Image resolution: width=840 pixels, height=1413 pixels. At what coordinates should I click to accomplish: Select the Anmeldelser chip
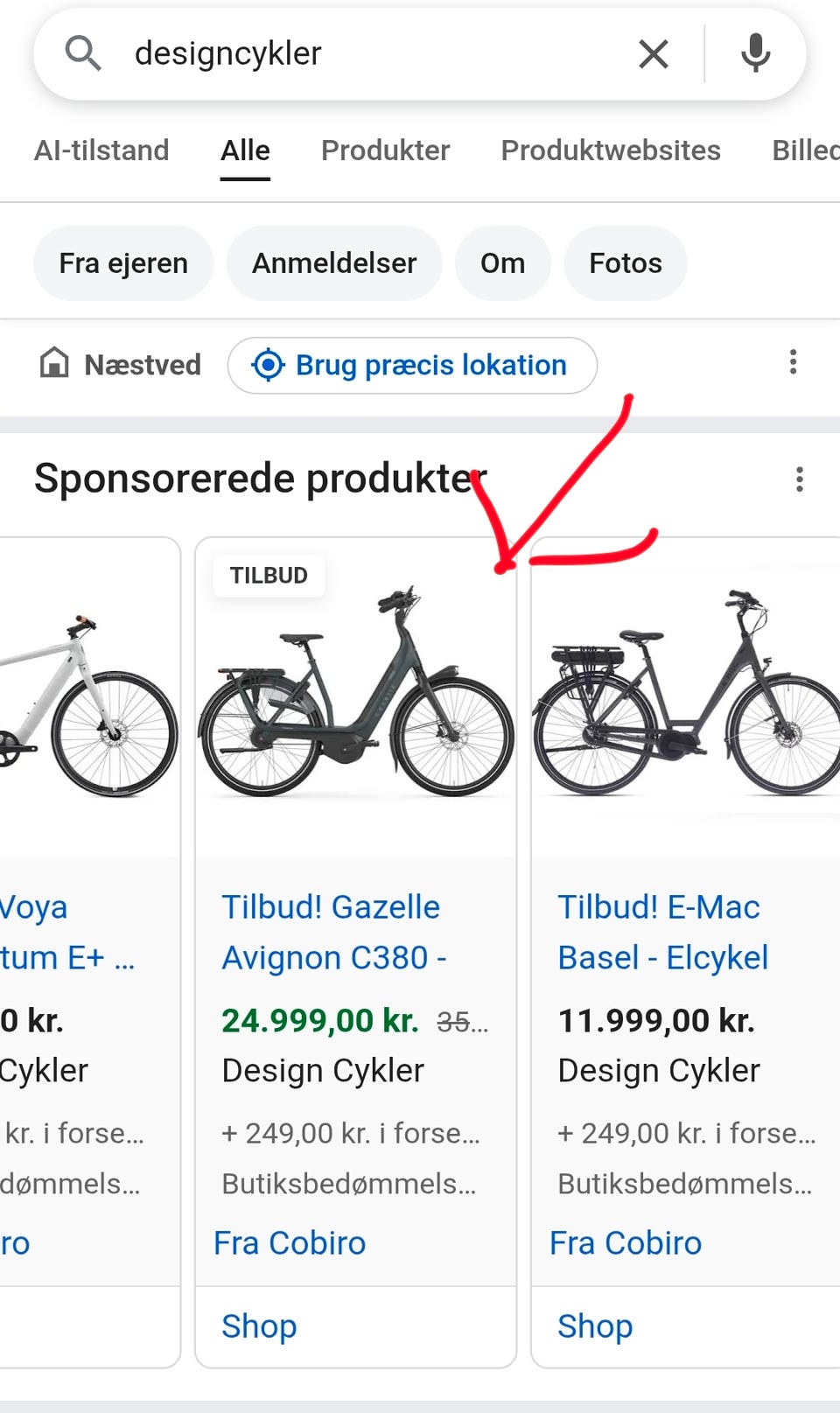pyautogui.click(x=334, y=263)
